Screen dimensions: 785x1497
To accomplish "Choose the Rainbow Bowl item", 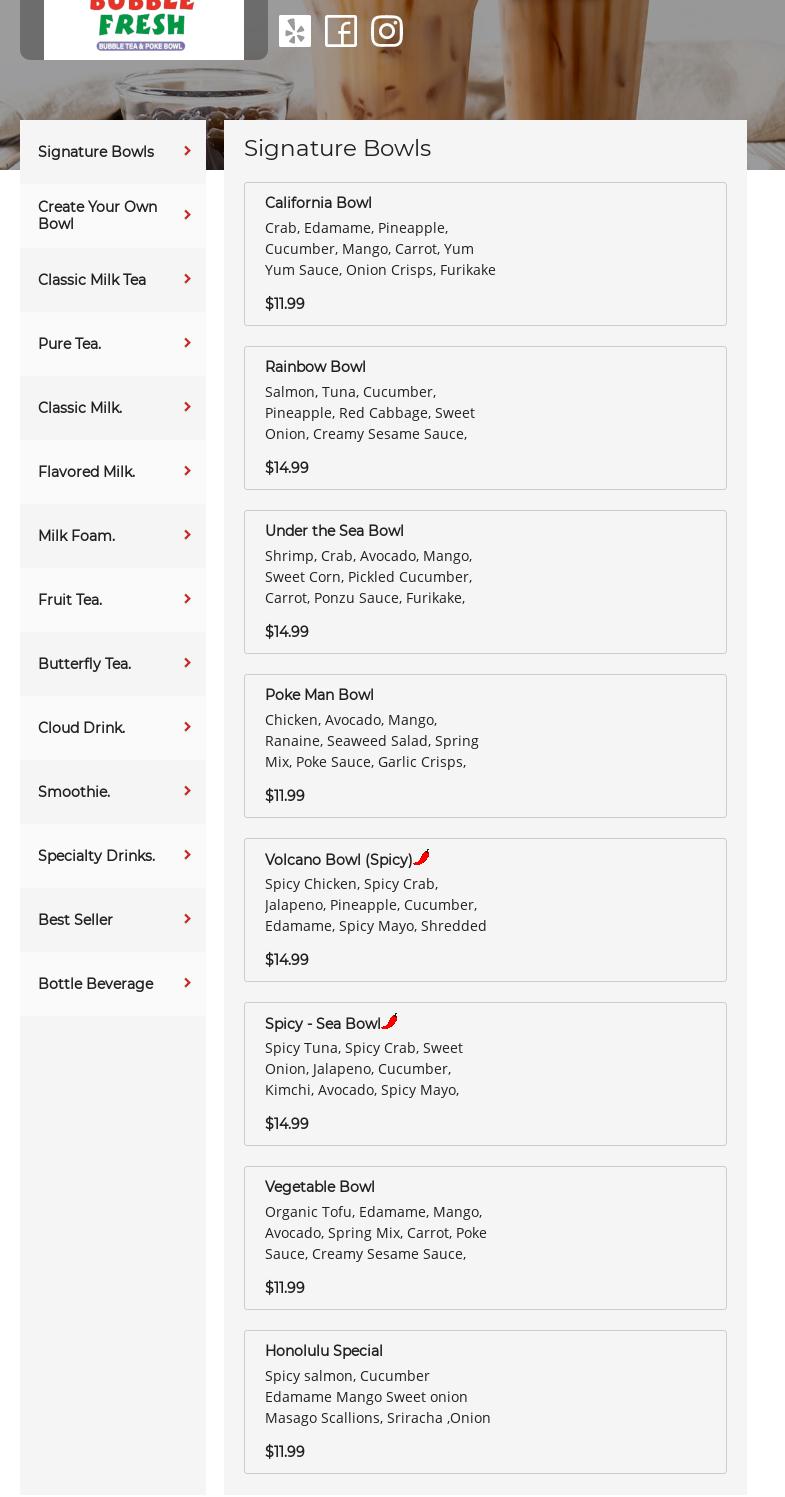I will pyautogui.click(x=485, y=418).
